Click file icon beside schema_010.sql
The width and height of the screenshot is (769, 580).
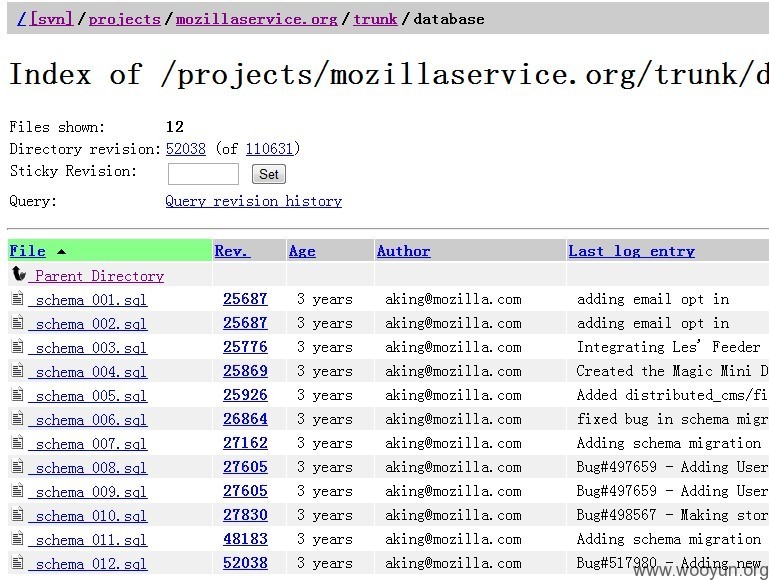point(18,514)
